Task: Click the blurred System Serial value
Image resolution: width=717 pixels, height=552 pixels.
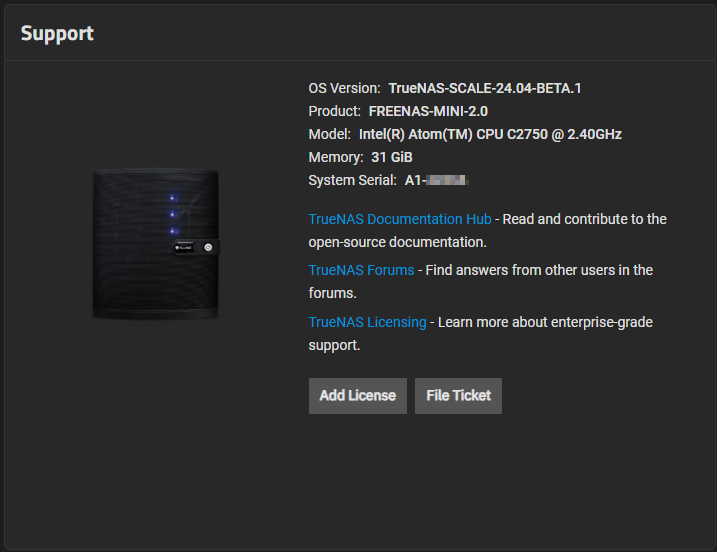Action: (x=437, y=180)
